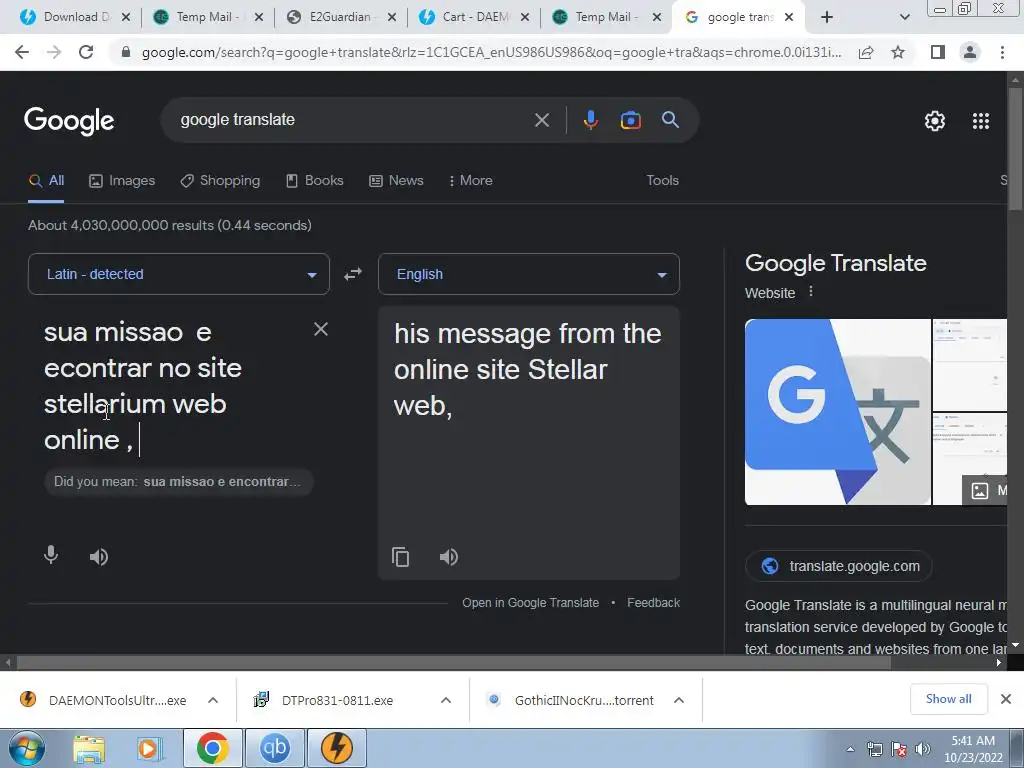Click the system tray volume icon
The image size is (1024, 768).
coord(923,749)
